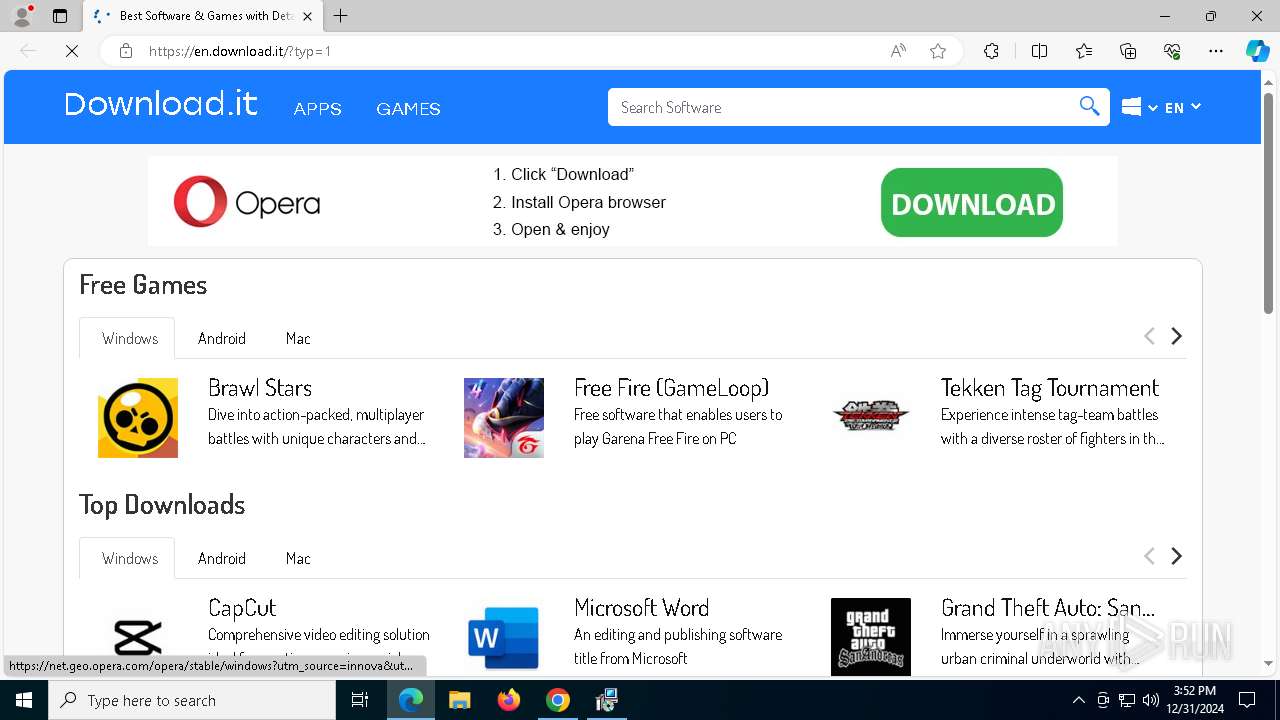Open the Extensions puzzle icon
This screenshot has width=1280, height=720.
(991, 51)
